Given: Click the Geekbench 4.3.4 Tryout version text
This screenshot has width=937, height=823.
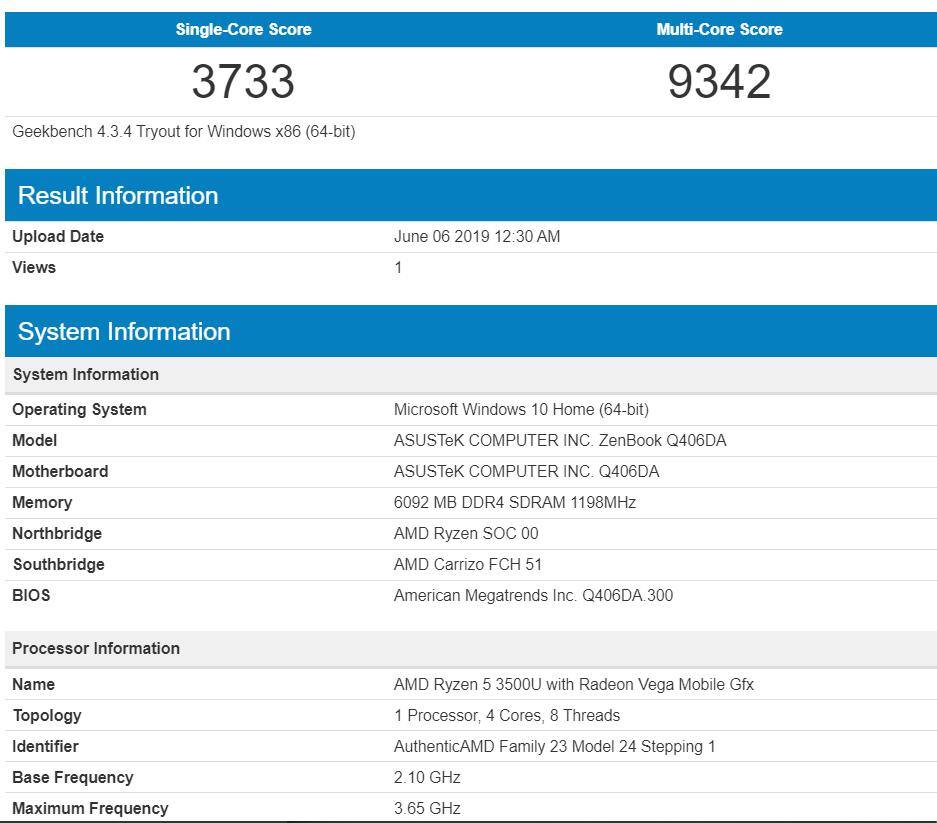Looking at the screenshot, I should 183,131.
